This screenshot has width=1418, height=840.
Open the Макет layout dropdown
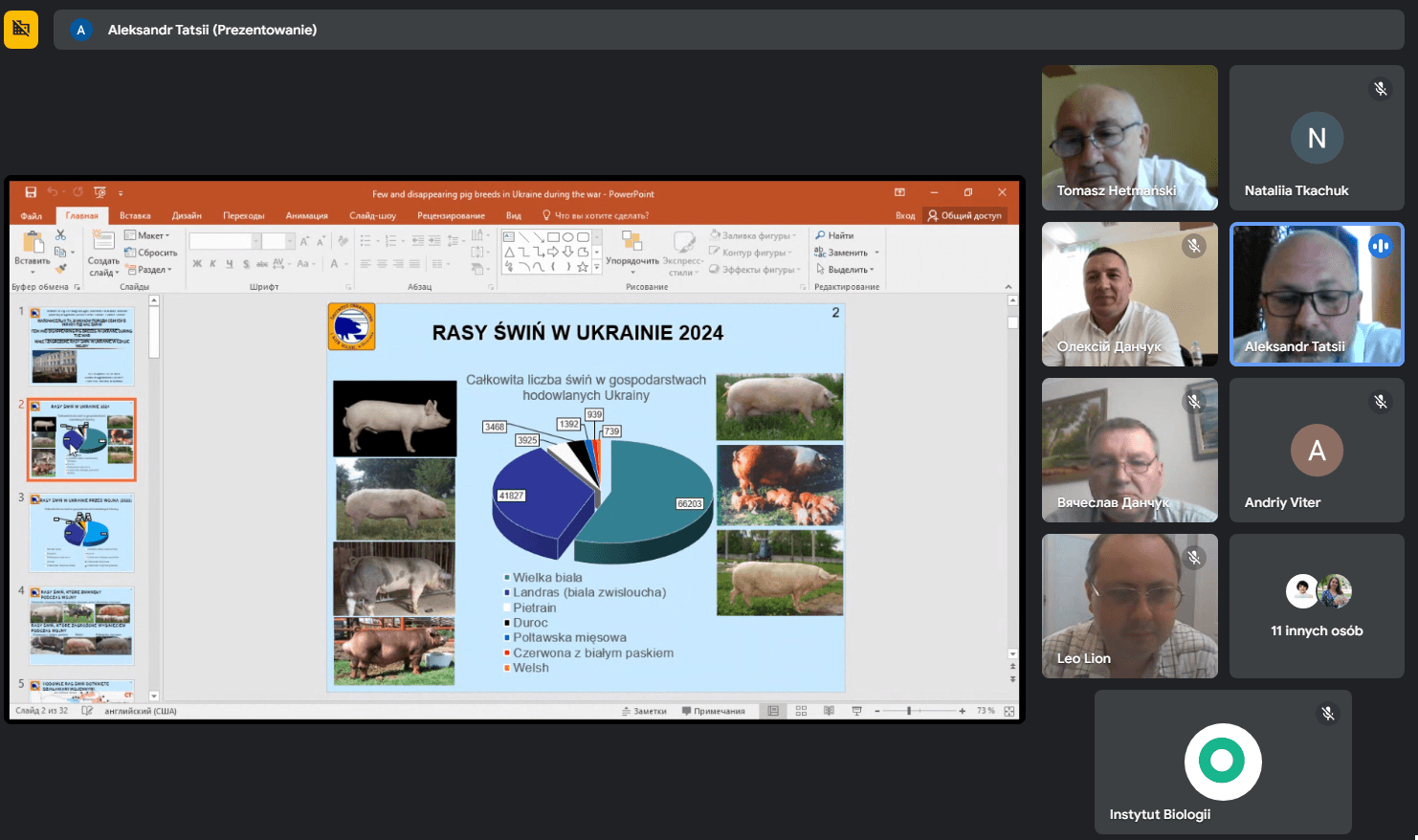point(146,235)
